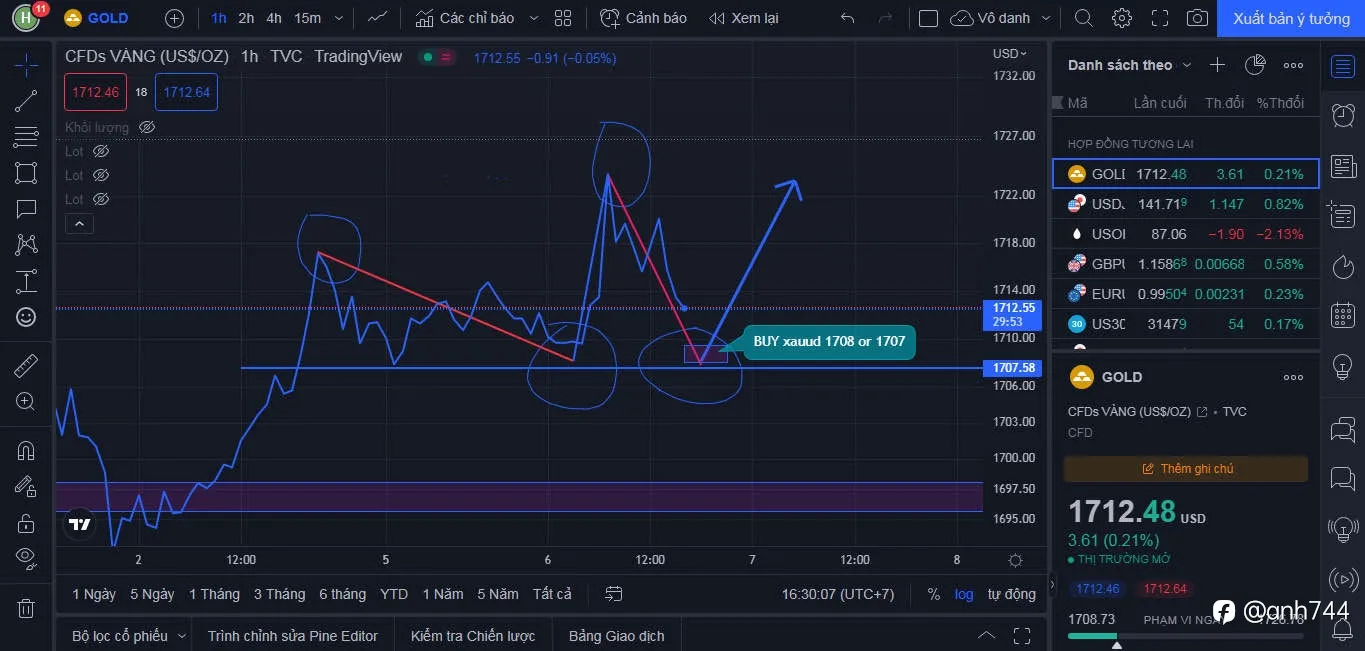Toggle the log scale option

[x=964, y=594]
